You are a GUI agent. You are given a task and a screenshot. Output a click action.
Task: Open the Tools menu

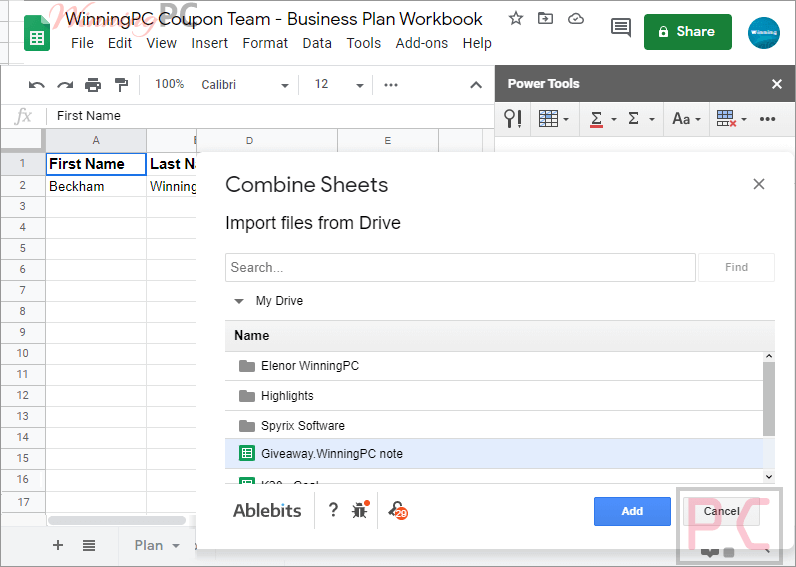[x=363, y=43]
